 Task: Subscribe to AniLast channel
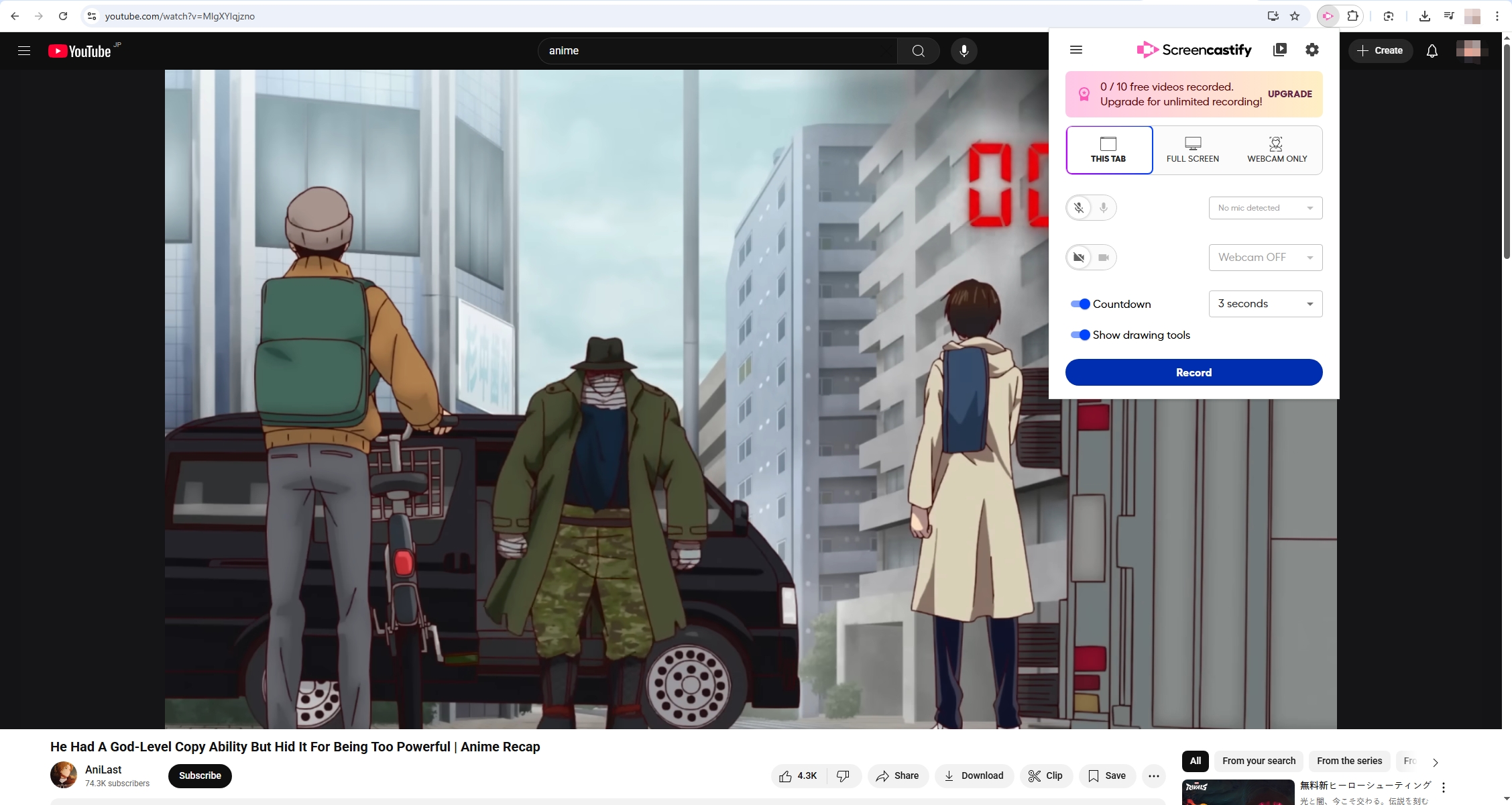[x=200, y=775]
